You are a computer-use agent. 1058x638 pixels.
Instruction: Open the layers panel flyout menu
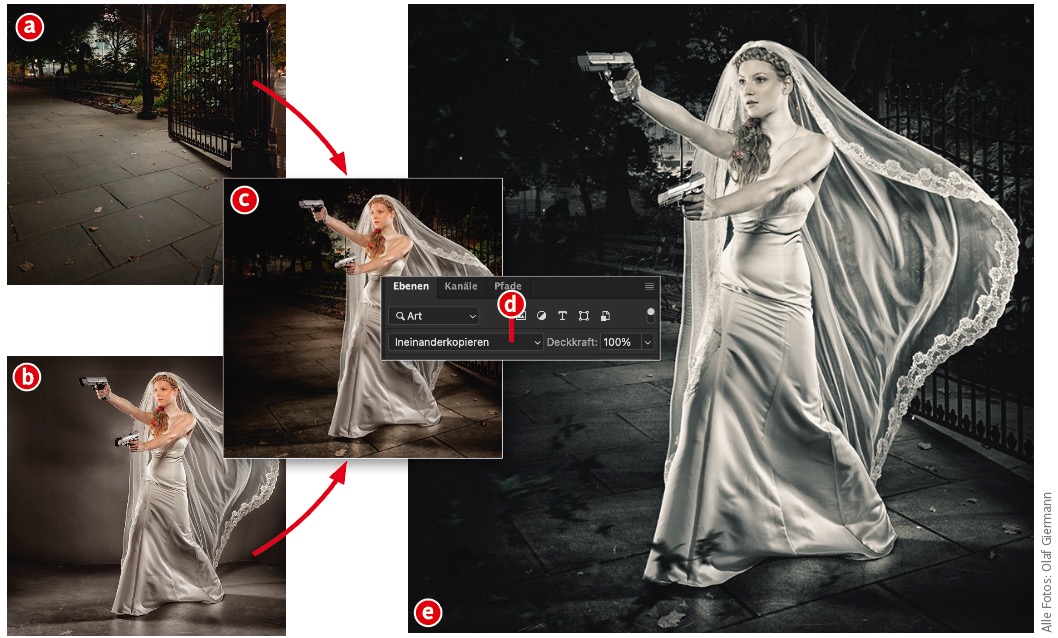coord(649,287)
